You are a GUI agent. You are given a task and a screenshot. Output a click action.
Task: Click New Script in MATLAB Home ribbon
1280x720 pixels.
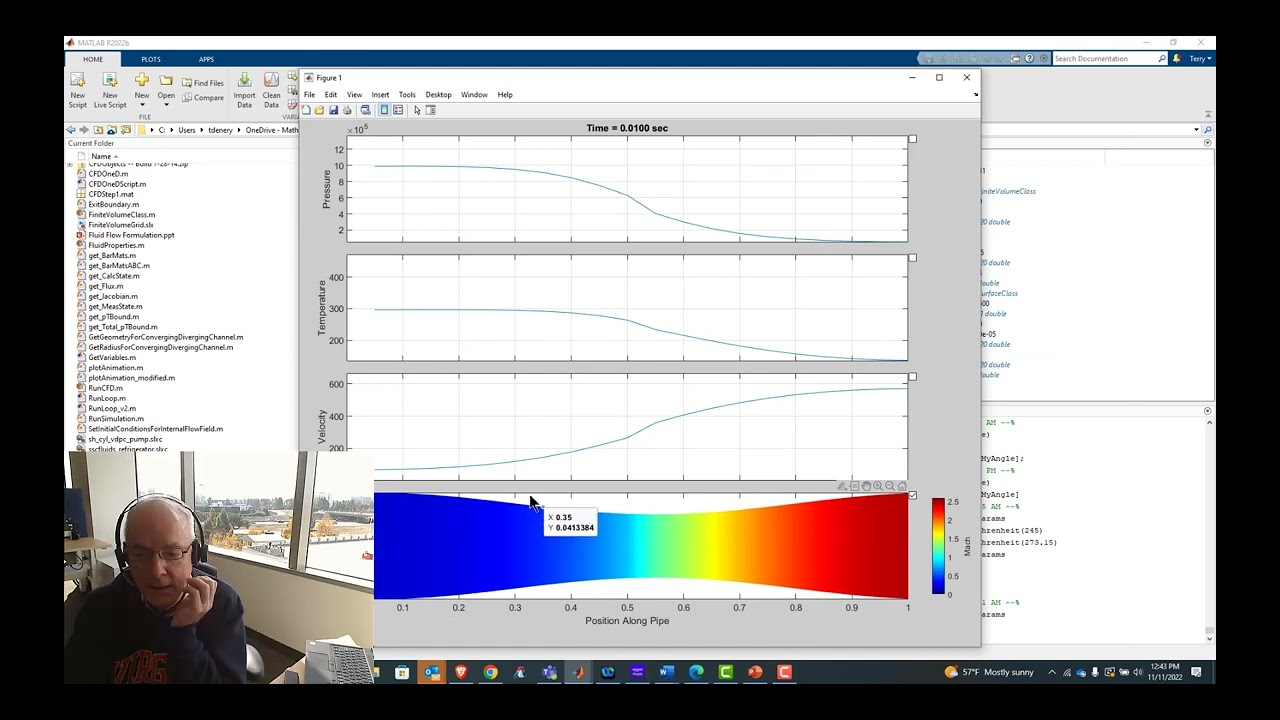point(77,90)
